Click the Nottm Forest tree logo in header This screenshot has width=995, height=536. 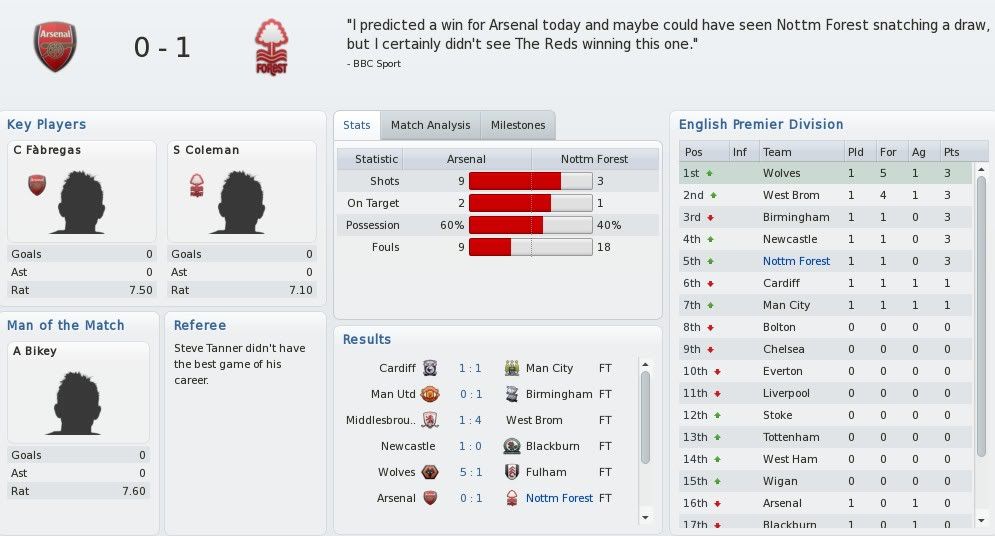272,48
